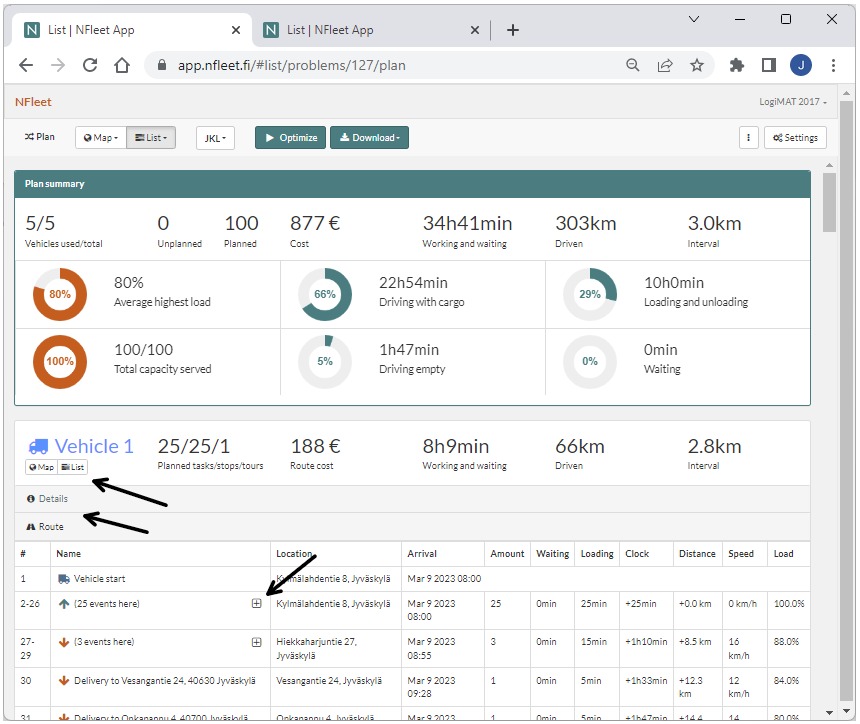This screenshot has width=860, height=724.
Task: Toggle the browser side panel icon
Action: pos(768,65)
